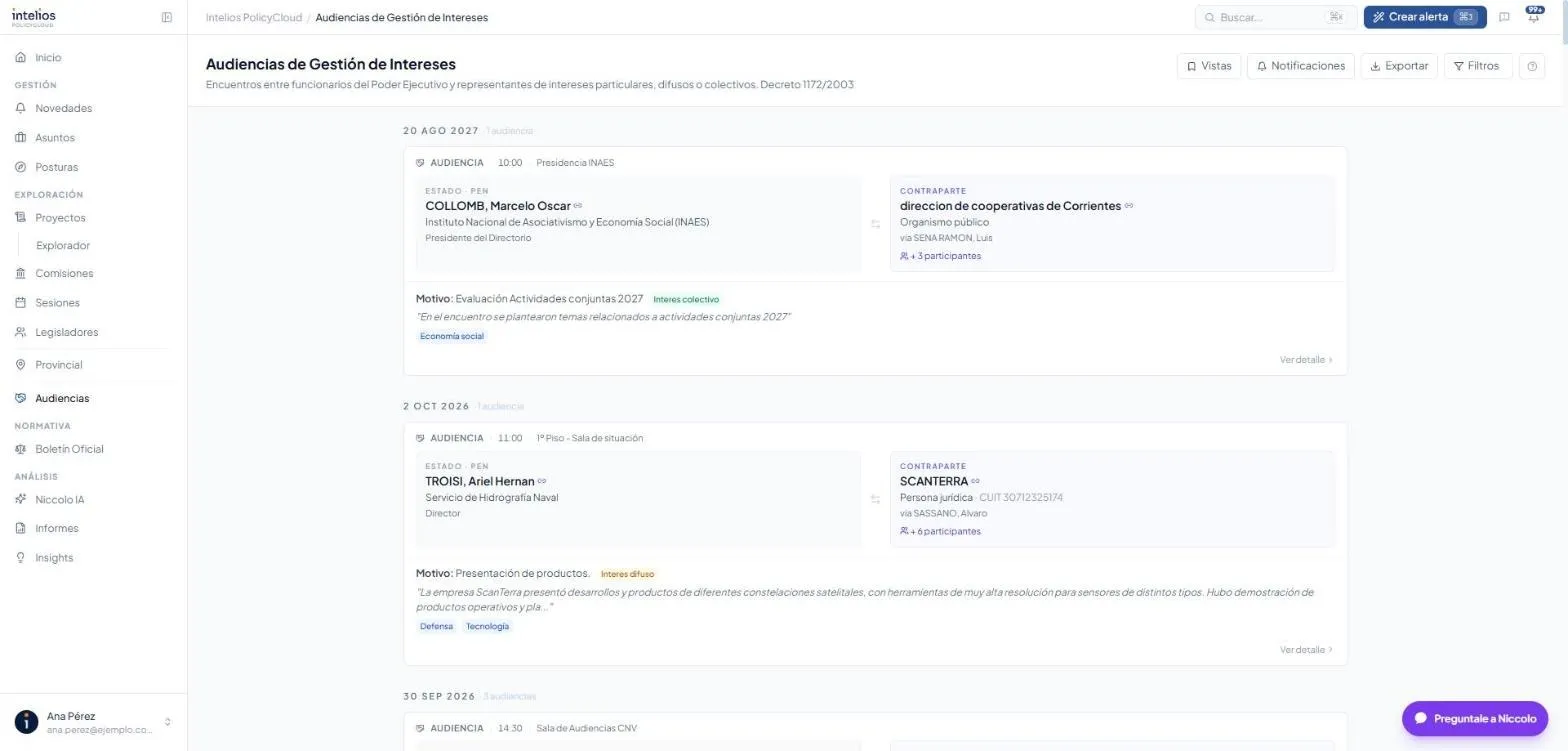Click the Intelios PolicyCloud breadcrumb
Screen dimensions: 1568x751
[x=252, y=17]
